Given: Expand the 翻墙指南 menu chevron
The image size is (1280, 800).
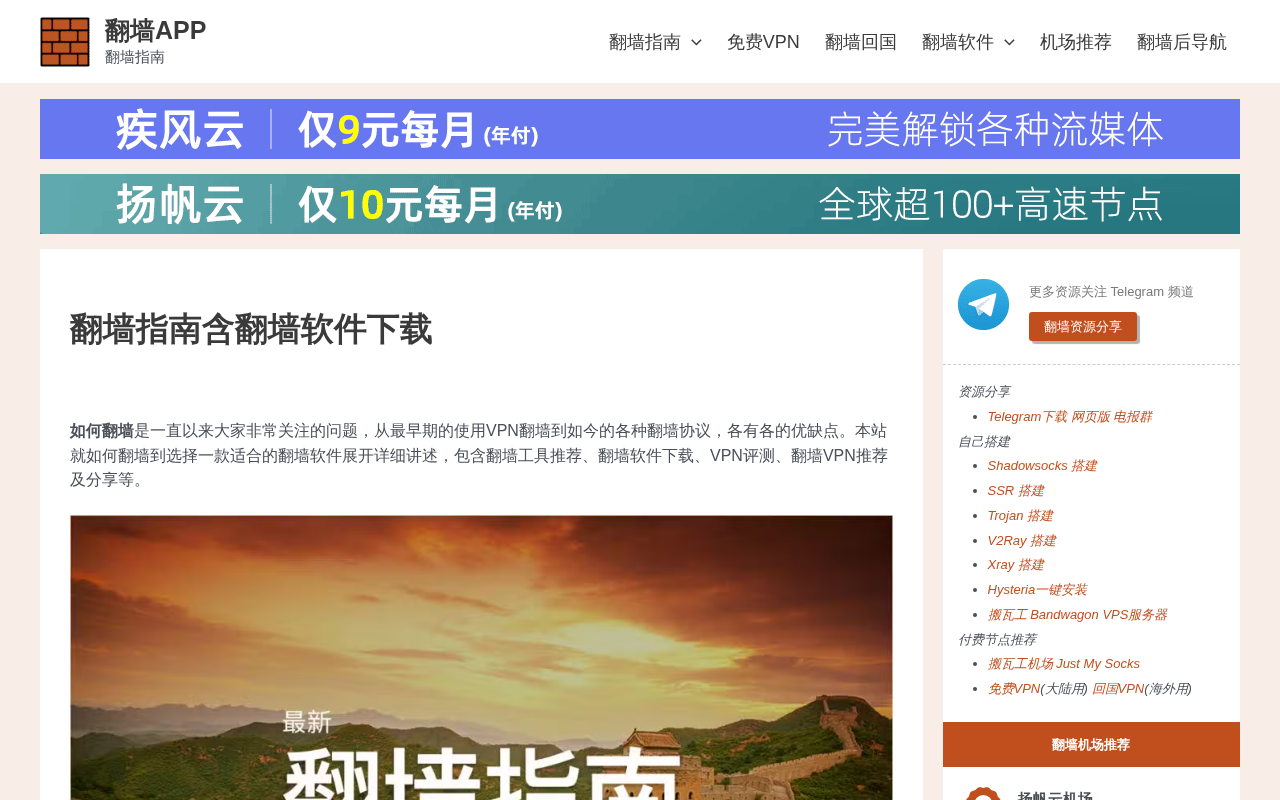Looking at the screenshot, I should [x=696, y=42].
